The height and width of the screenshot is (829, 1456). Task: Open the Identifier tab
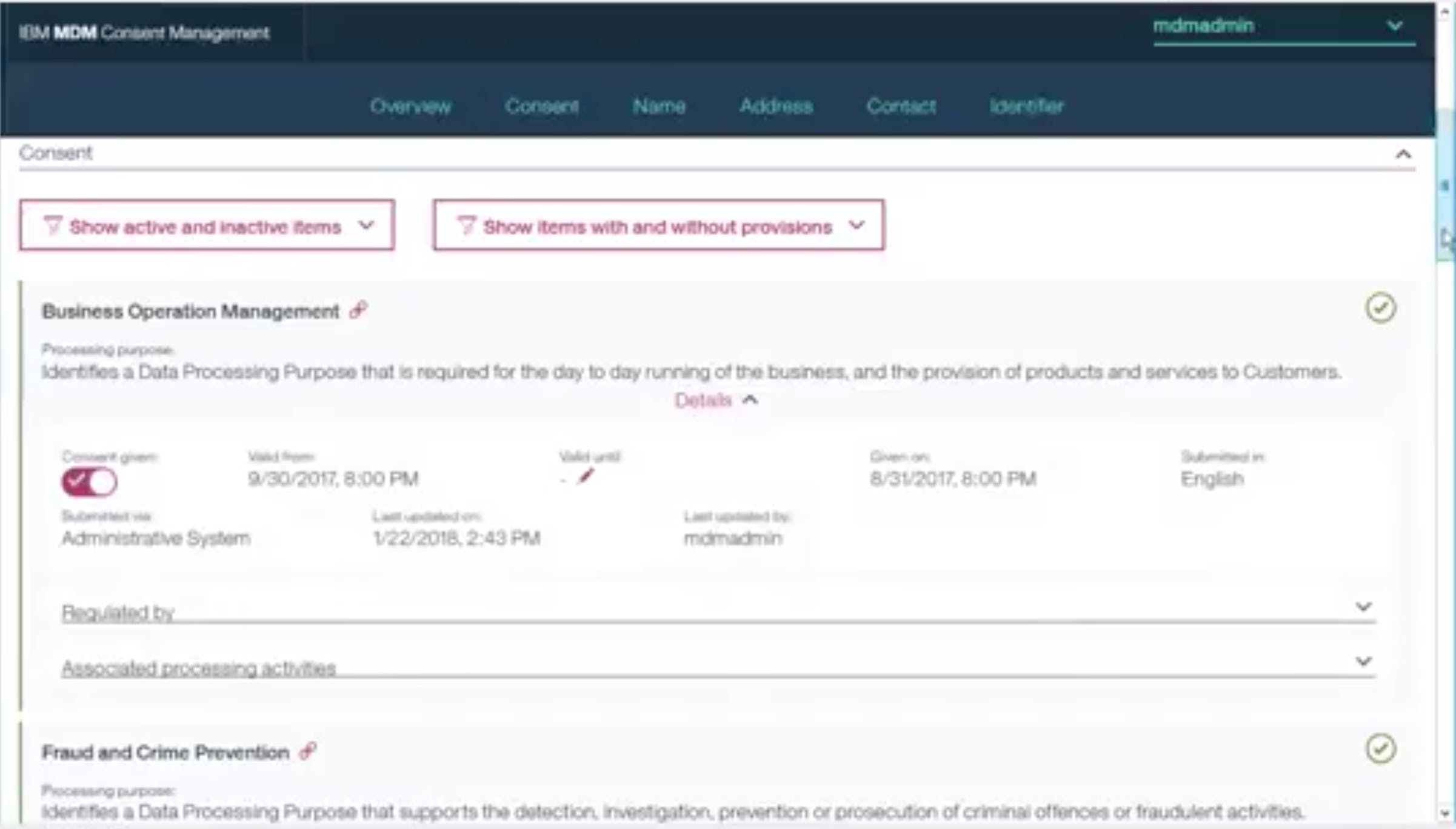point(1026,106)
